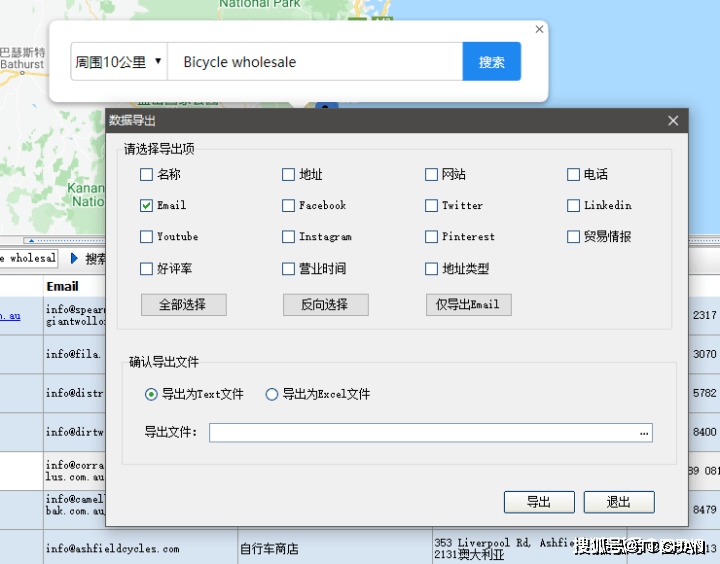The height and width of the screenshot is (564, 720).
Task: Click the 全部选择 button
Action: tap(184, 305)
